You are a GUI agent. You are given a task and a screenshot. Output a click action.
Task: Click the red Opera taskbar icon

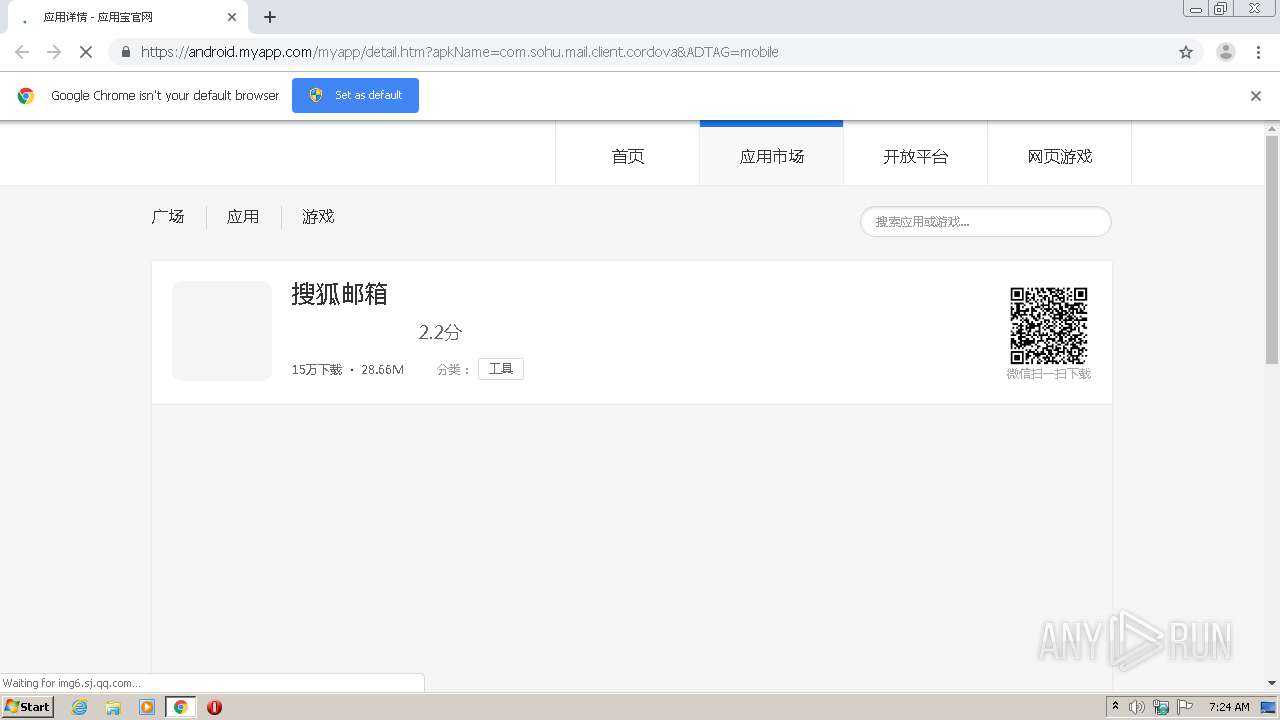click(214, 707)
